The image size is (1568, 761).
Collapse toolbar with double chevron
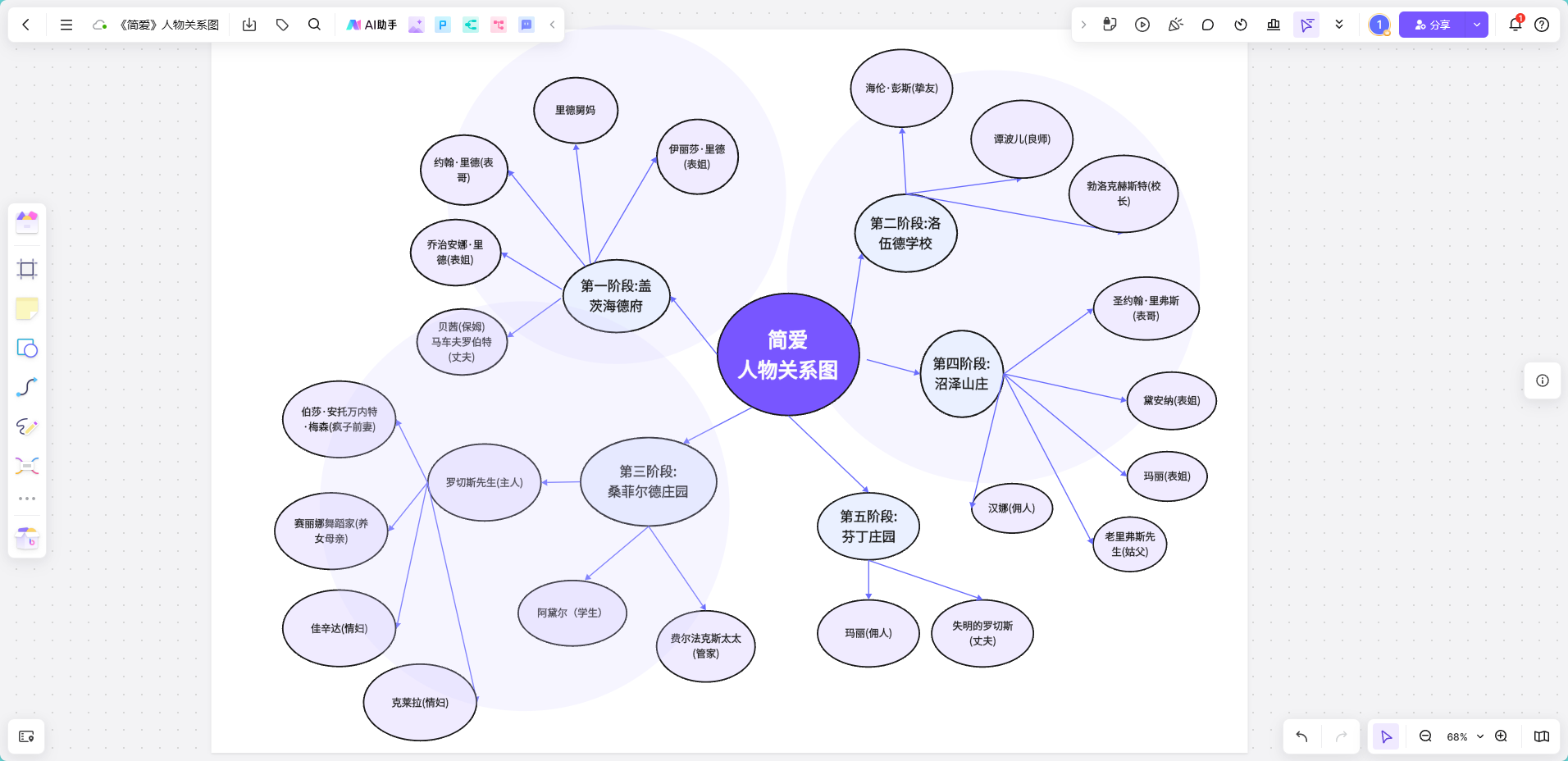pos(1339,25)
